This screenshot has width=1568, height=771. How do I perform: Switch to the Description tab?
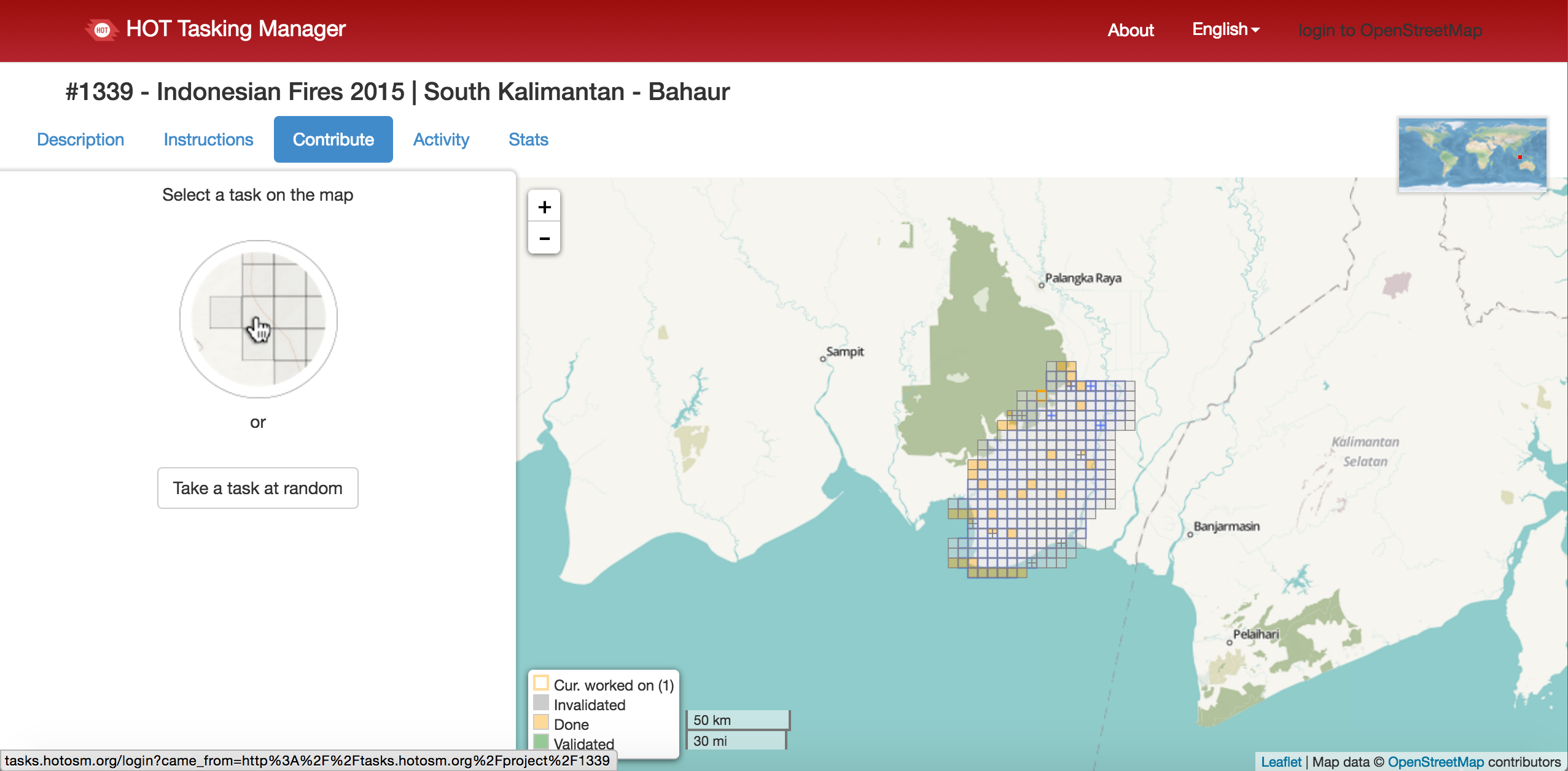pyautogui.click(x=80, y=139)
